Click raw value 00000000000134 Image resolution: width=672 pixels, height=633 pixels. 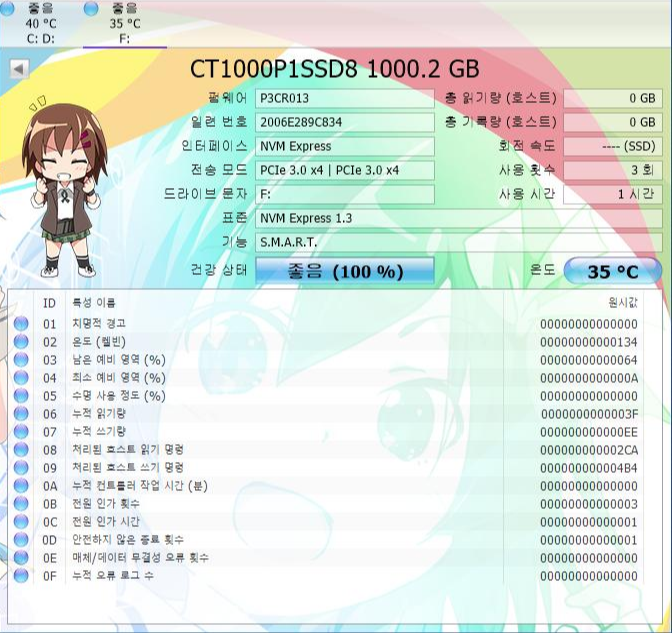(x=589, y=342)
